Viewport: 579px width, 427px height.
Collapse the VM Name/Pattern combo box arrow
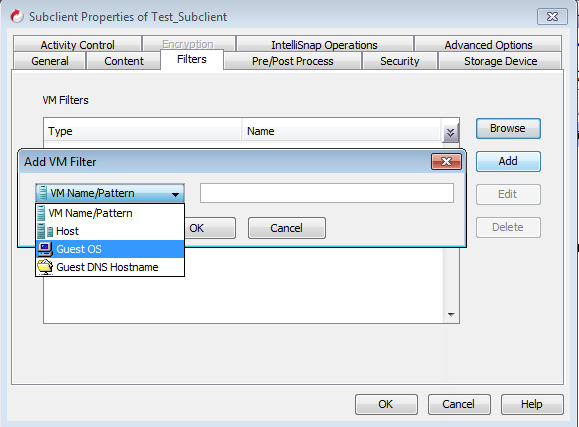175,194
